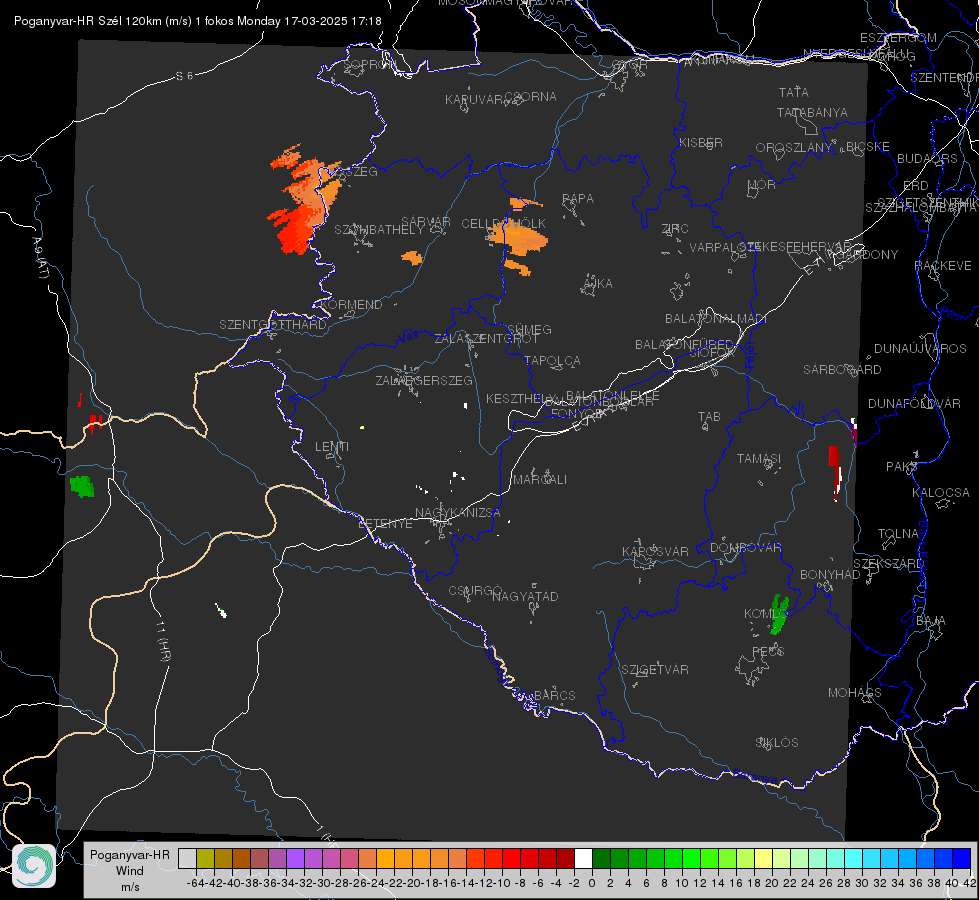The image size is (979, 900).
Task: Click the TAPOLCA city label
Action: [x=552, y=360]
